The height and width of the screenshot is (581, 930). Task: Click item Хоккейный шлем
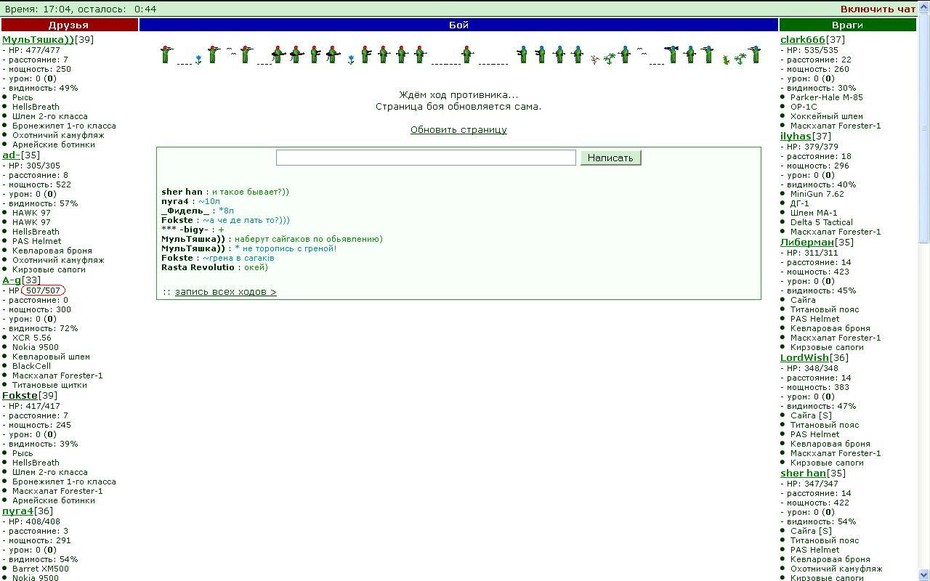click(826, 116)
